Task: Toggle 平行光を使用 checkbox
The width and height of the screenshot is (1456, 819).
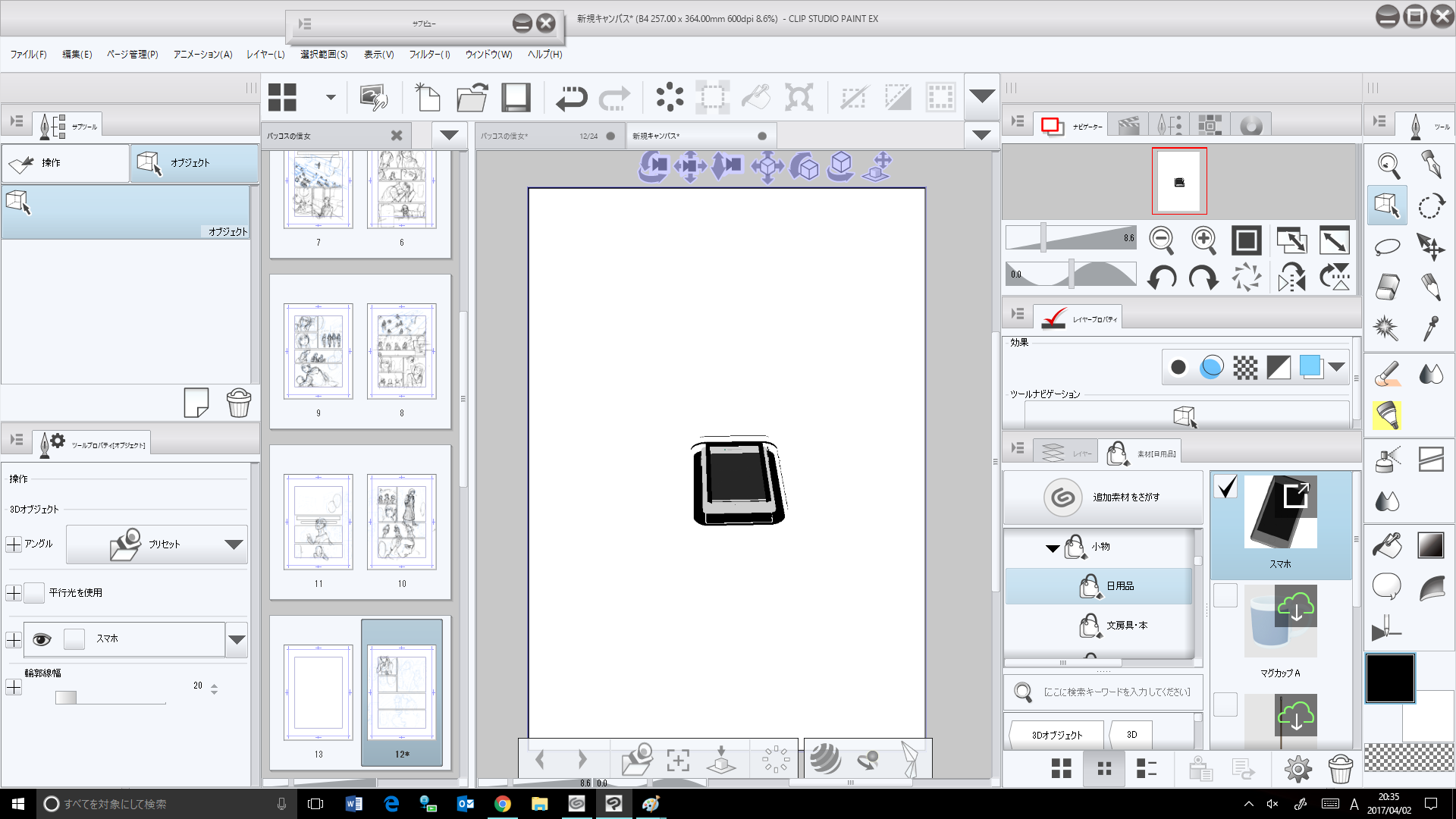Action: 34,592
